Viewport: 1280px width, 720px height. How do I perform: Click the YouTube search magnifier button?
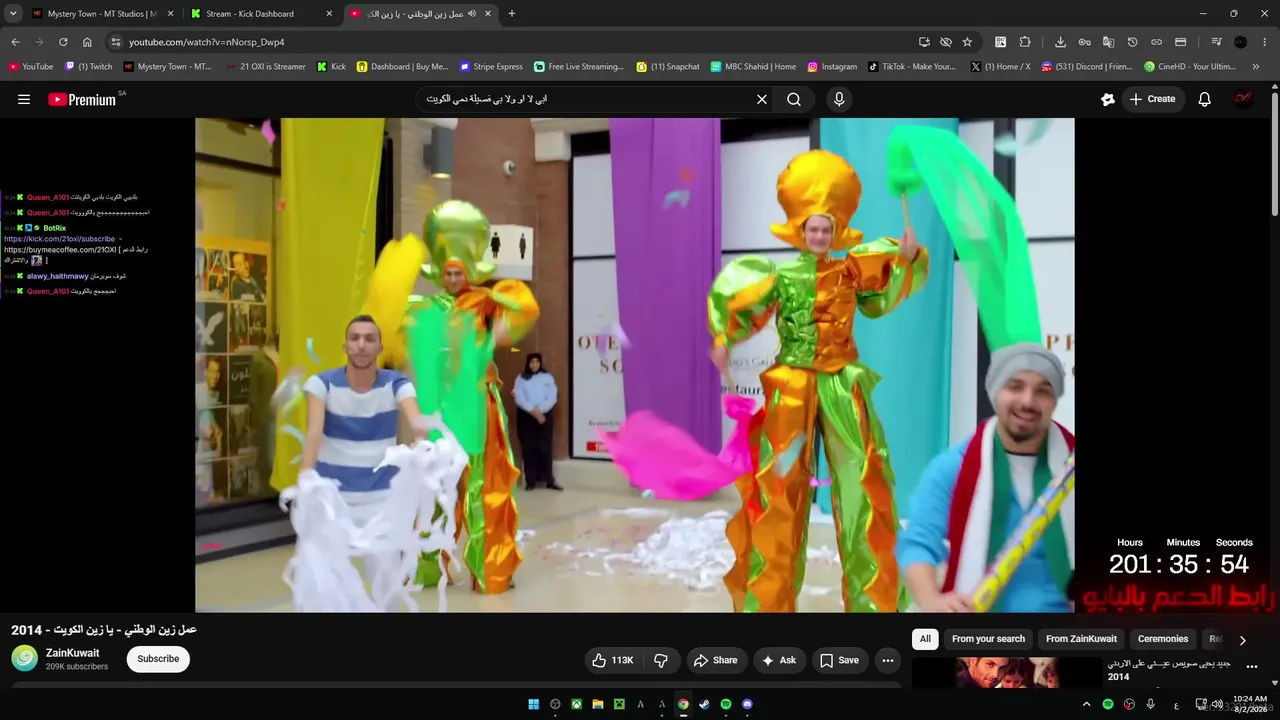click(794, 99)
